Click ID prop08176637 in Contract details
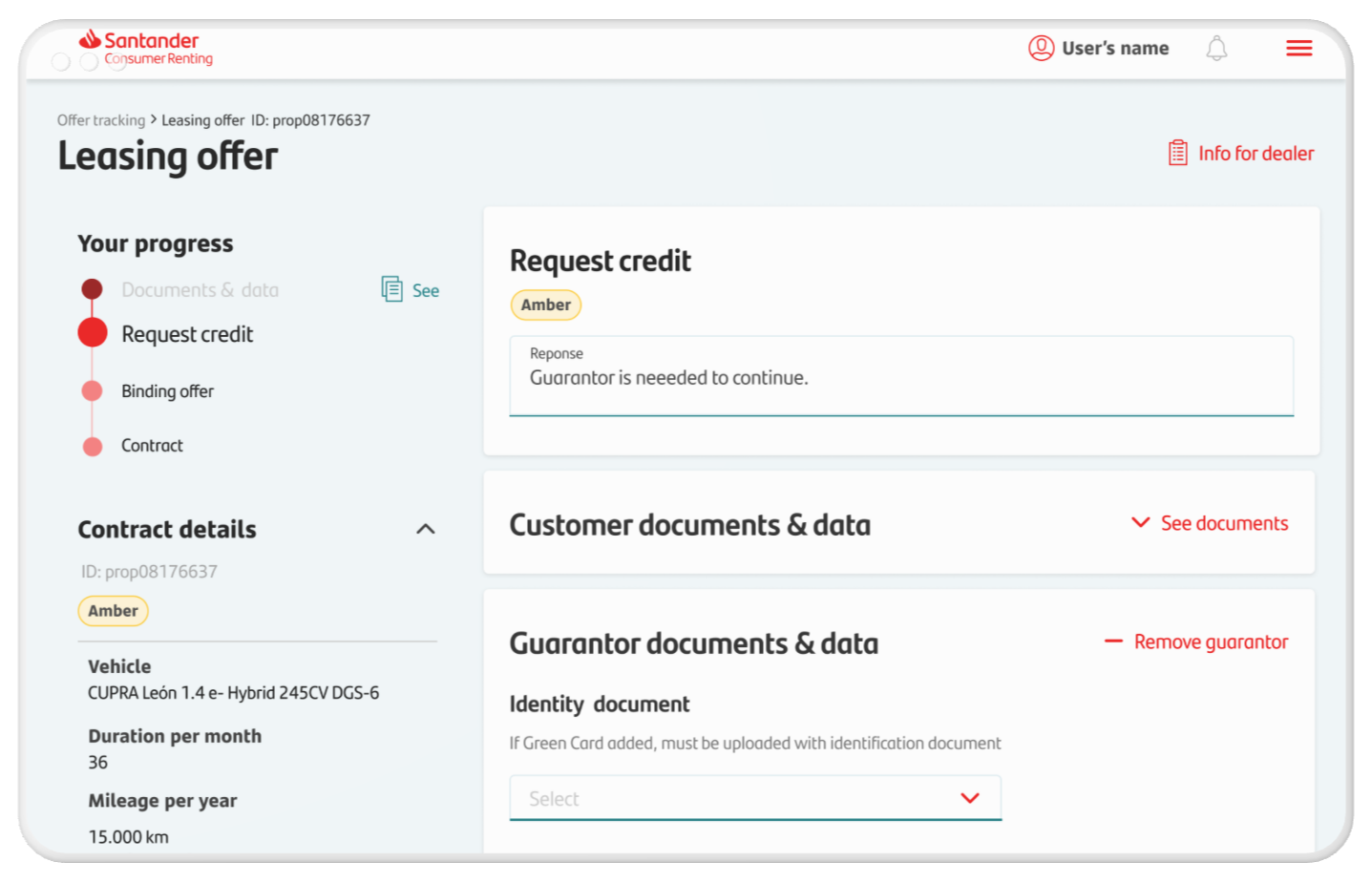The width and height of the screenshot is (1372, 883). [x=149, y=572]
